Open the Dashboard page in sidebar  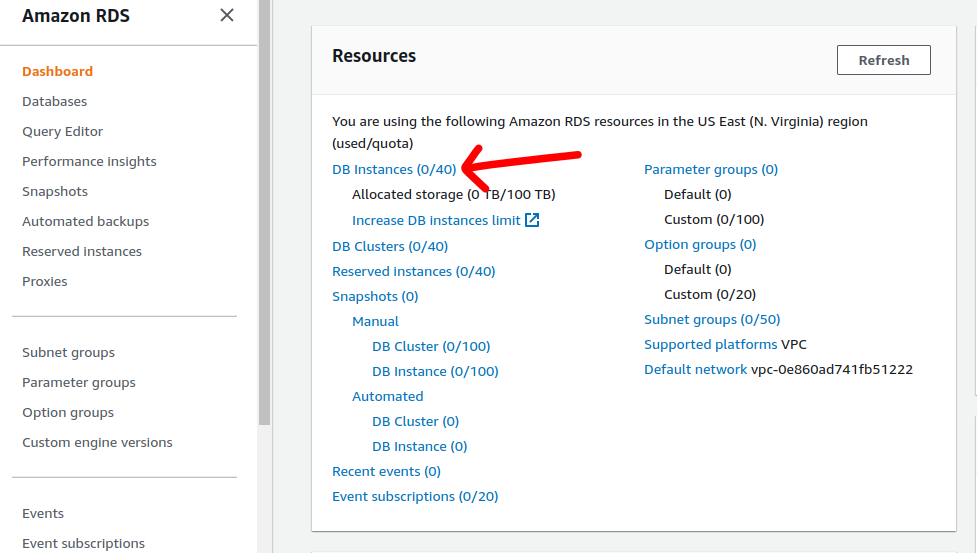click(x=57, y=72)
